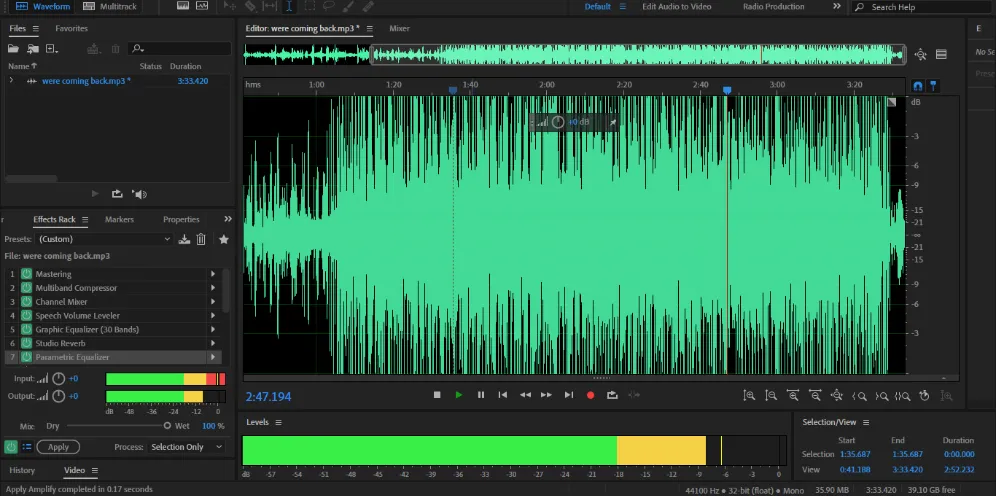Adjust the Dry/Wet mix slider handle
The height and width of the screenshot is (496, 996).
pos(167,425)
